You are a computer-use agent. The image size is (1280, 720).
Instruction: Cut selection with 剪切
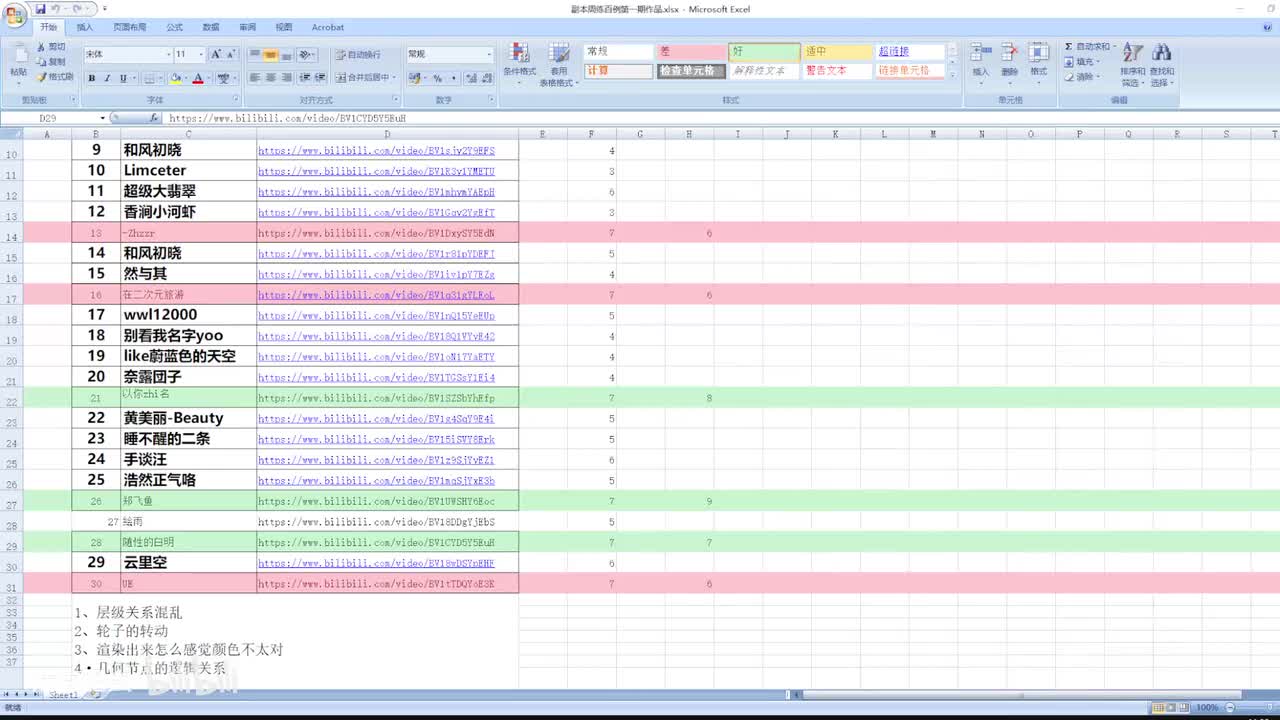(x=51, y=47)
